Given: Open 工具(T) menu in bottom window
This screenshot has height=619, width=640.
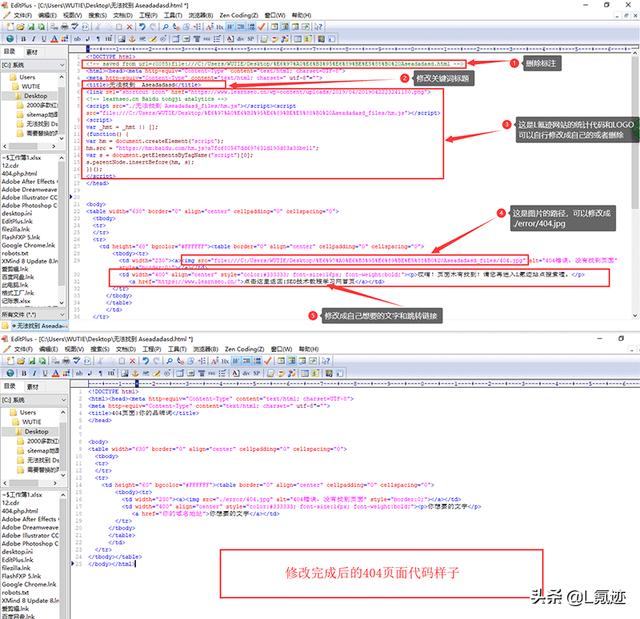Looking at the screenshot, I should [177, 349].
